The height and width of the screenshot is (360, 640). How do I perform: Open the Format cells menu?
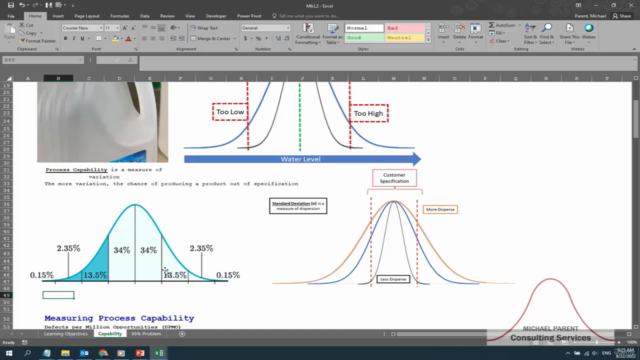coord(476,32)
